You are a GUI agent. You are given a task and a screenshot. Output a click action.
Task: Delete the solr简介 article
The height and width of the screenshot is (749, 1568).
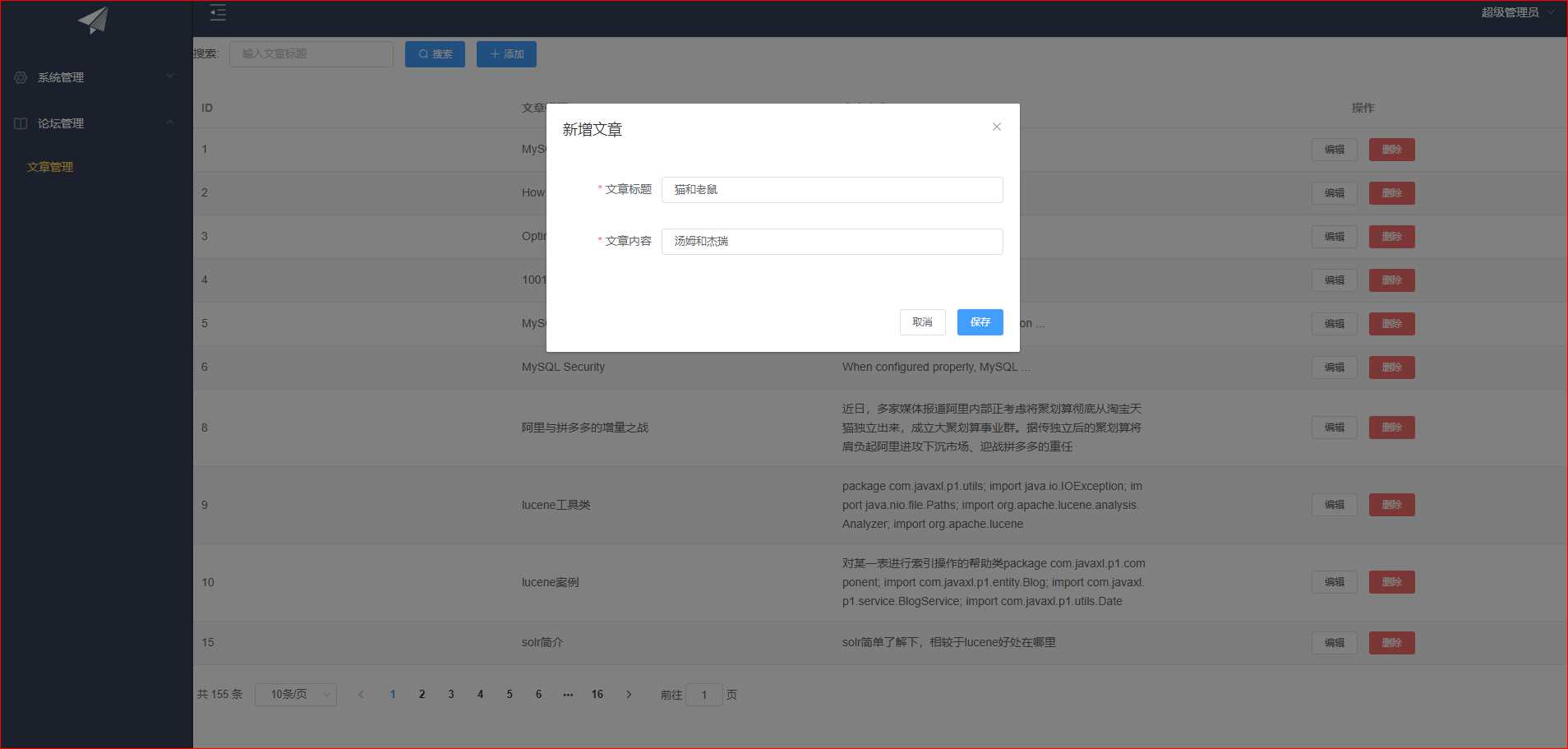tap(1391, 643)
